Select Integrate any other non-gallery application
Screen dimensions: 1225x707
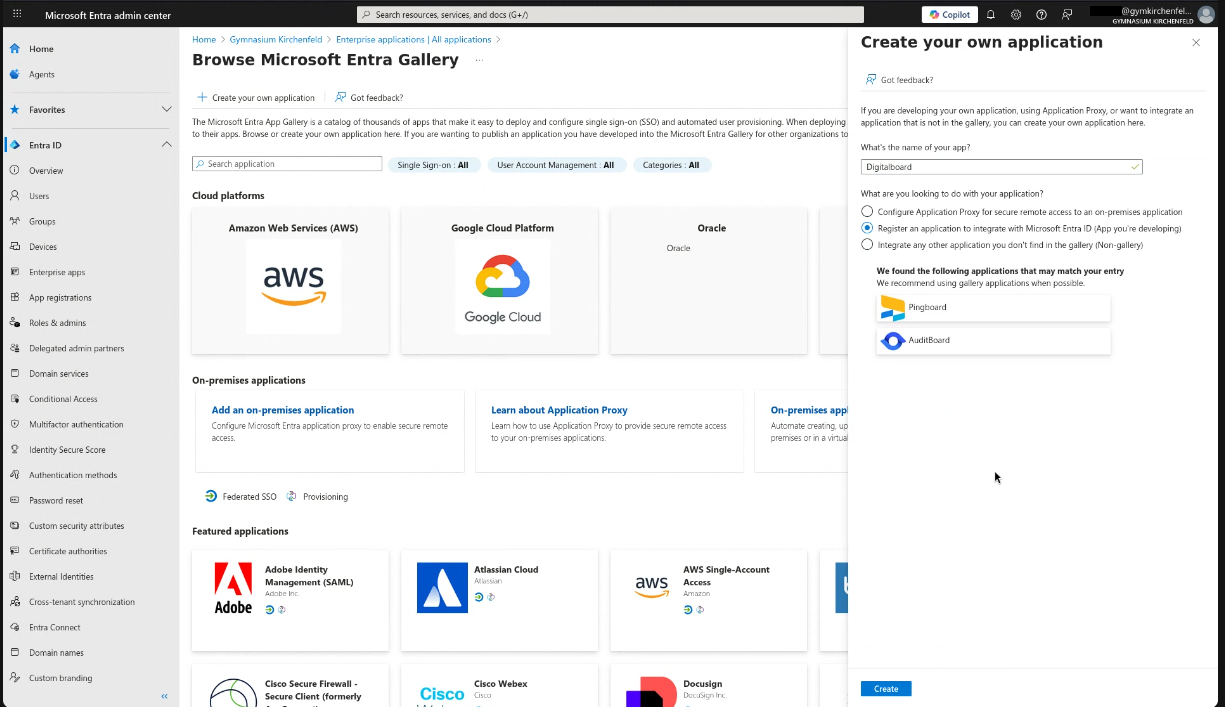point(866,243)
